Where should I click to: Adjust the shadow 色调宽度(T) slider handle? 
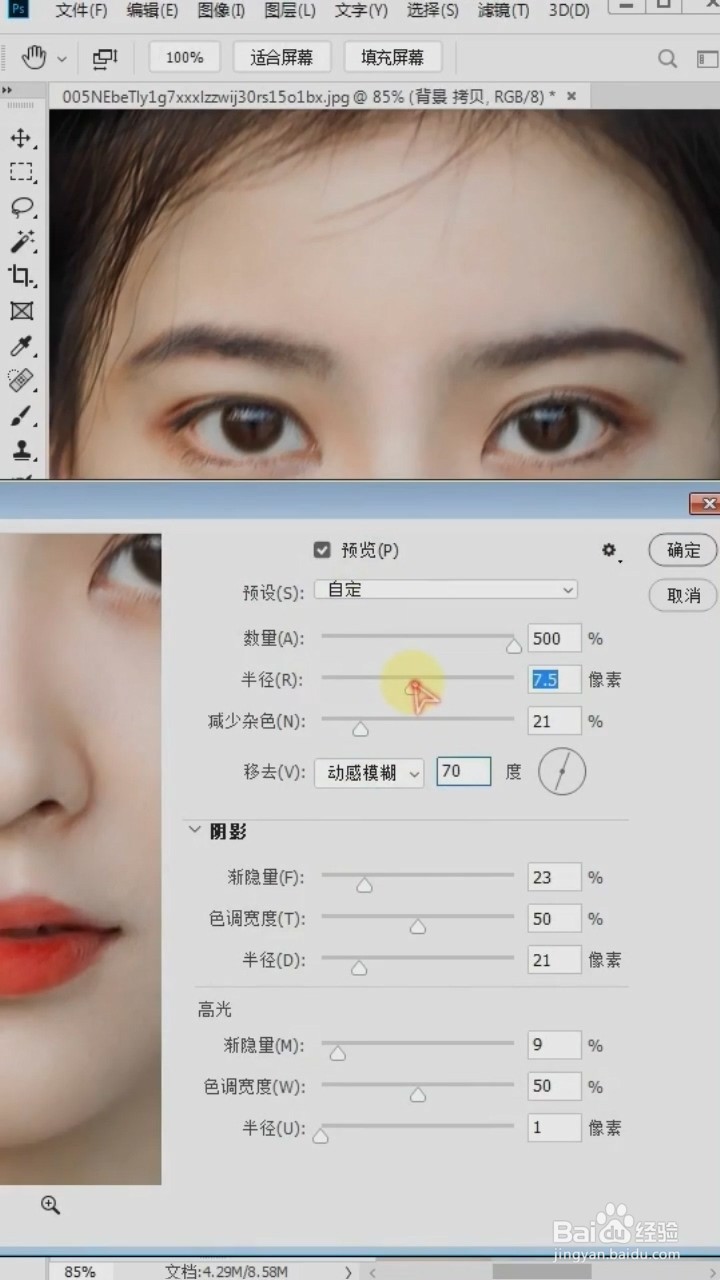point(418,927)
